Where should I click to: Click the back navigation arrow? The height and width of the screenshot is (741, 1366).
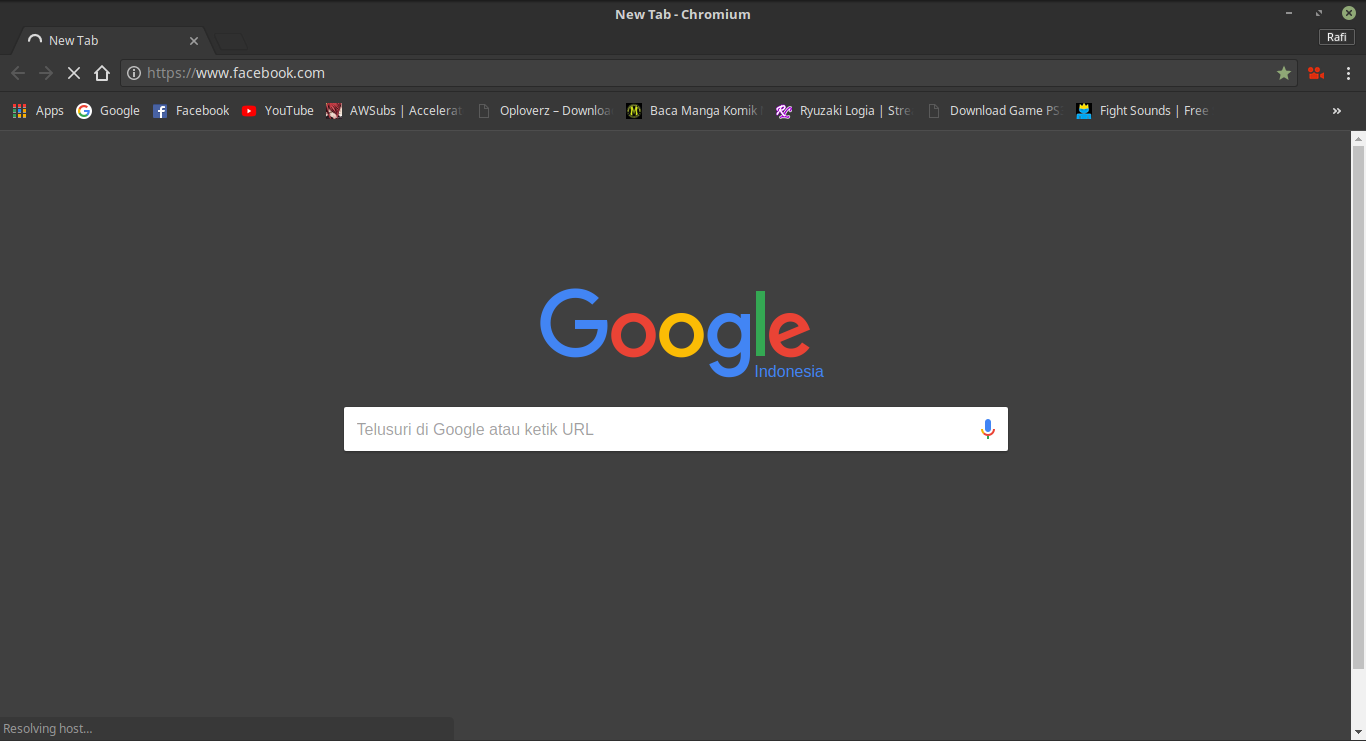(18, 72)
